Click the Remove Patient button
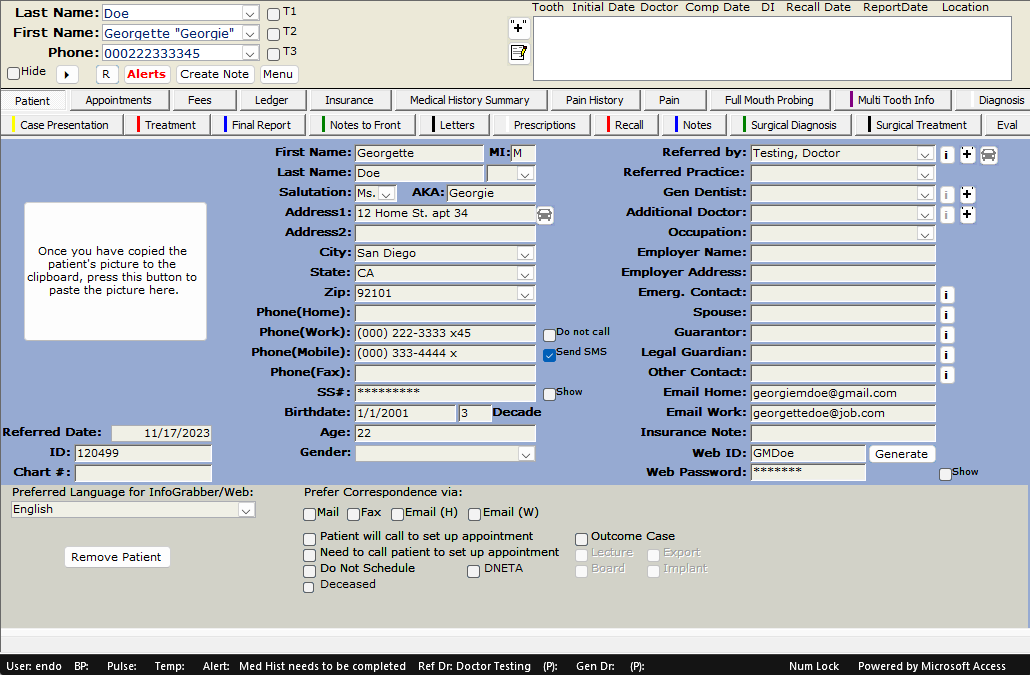The image size is (1030, 675). tap(117, 557)
